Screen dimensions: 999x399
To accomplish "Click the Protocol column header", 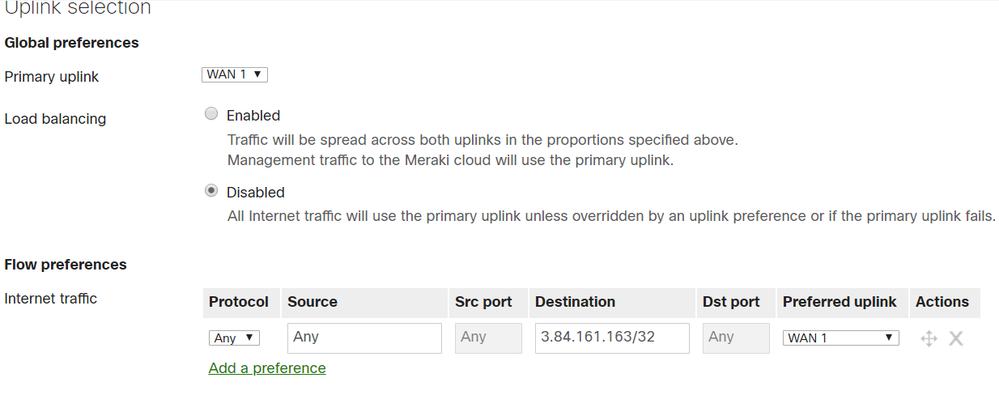I will [241, 302].
